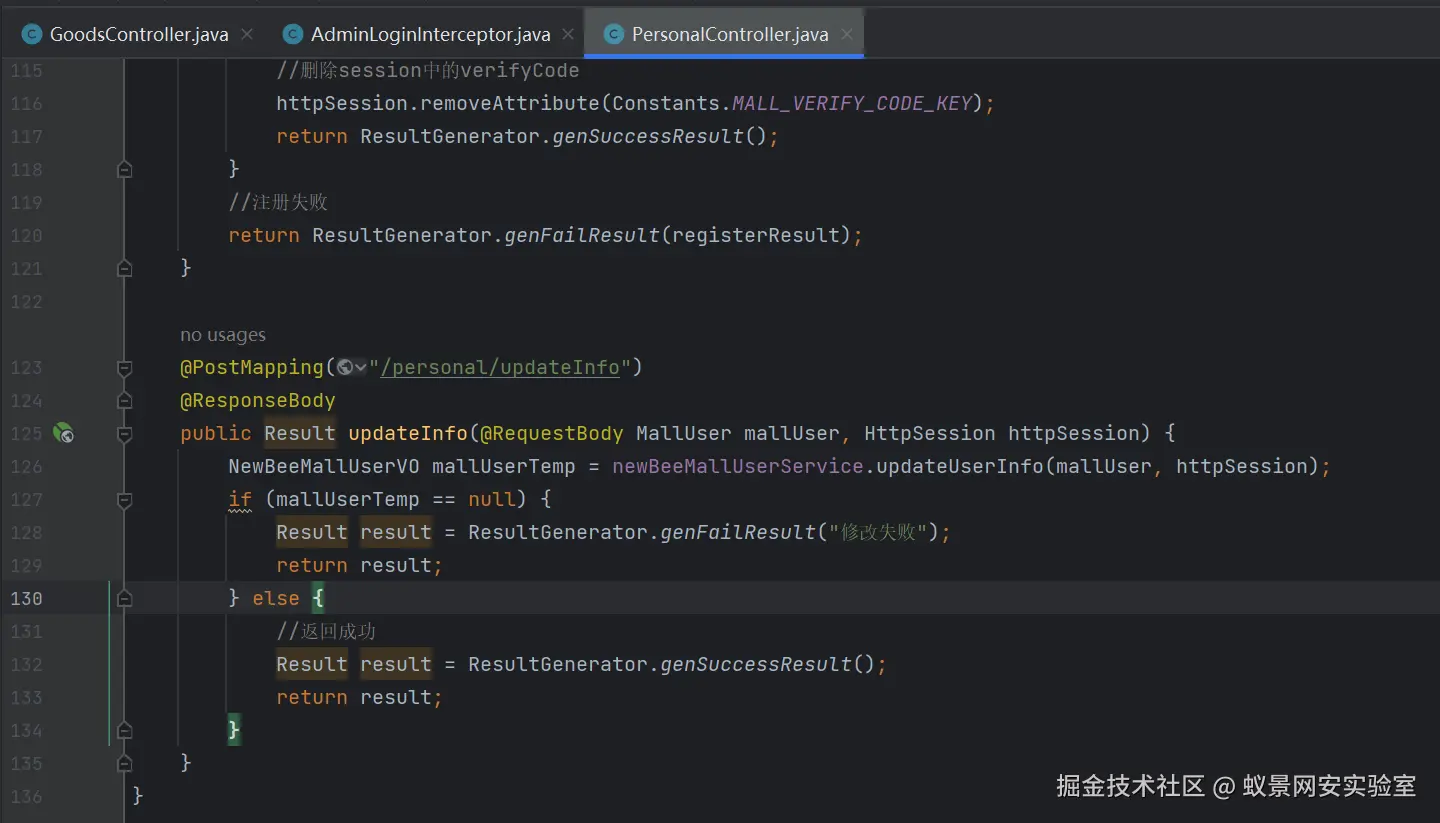Click the updateUserInfo method call
Image resolution: width=1440 pixels, height=823 pixels.
pos(960,466)
